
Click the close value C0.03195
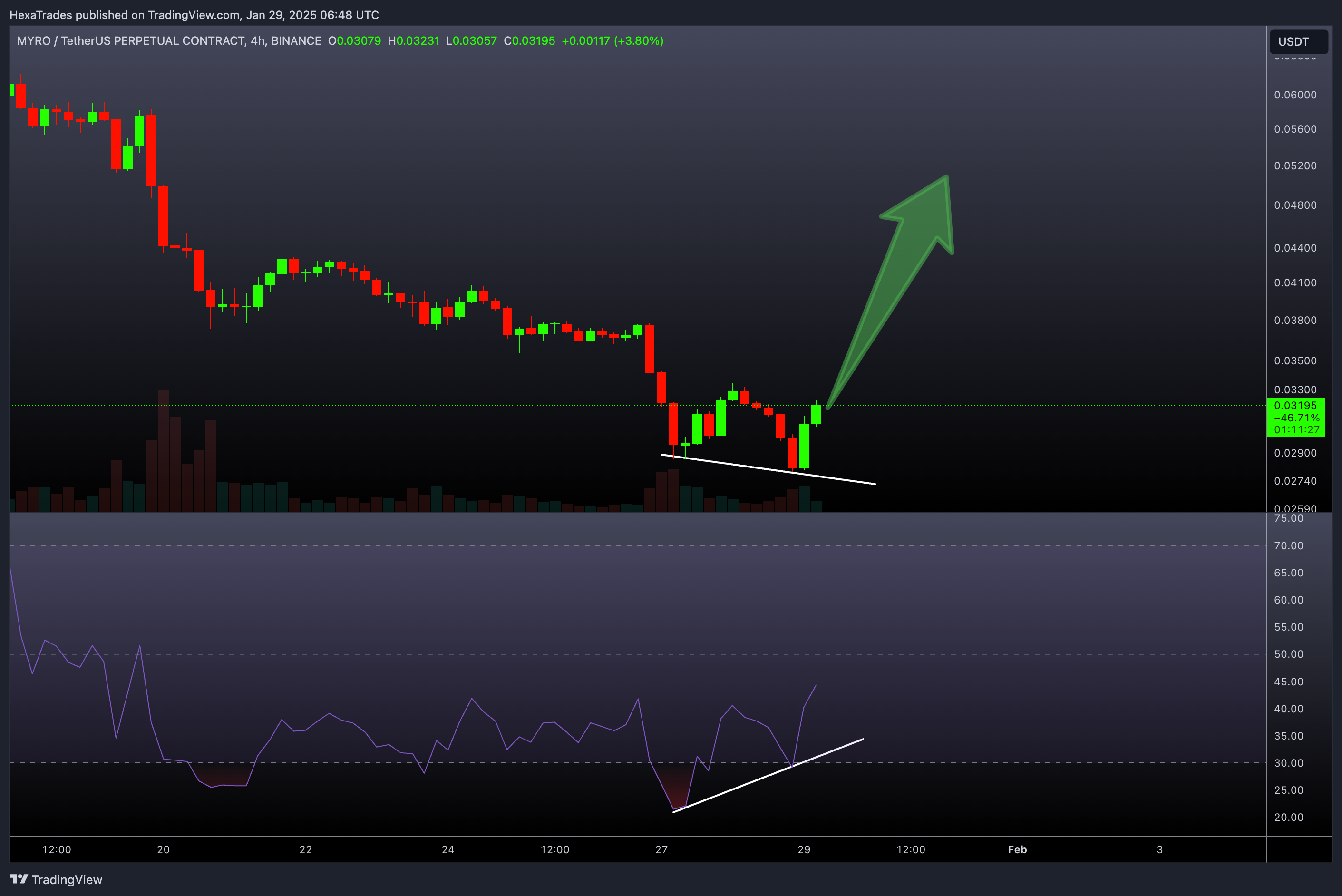tap(530, 40)
